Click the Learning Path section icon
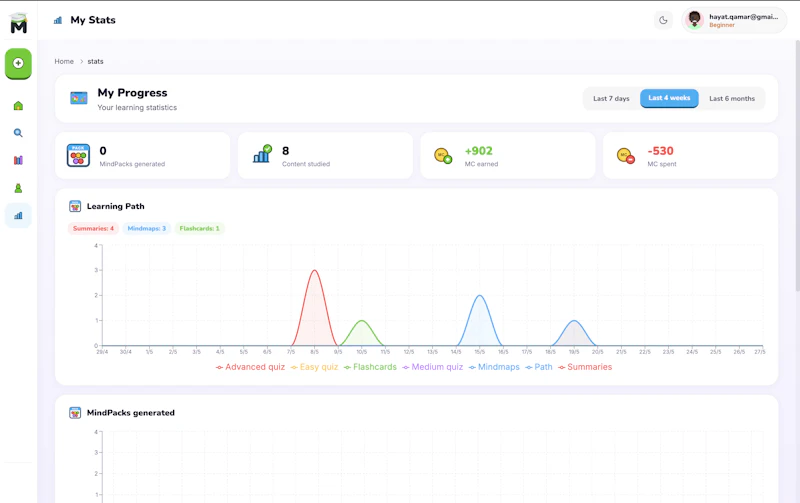The image size is (800, 503). (x=75, y=206)
